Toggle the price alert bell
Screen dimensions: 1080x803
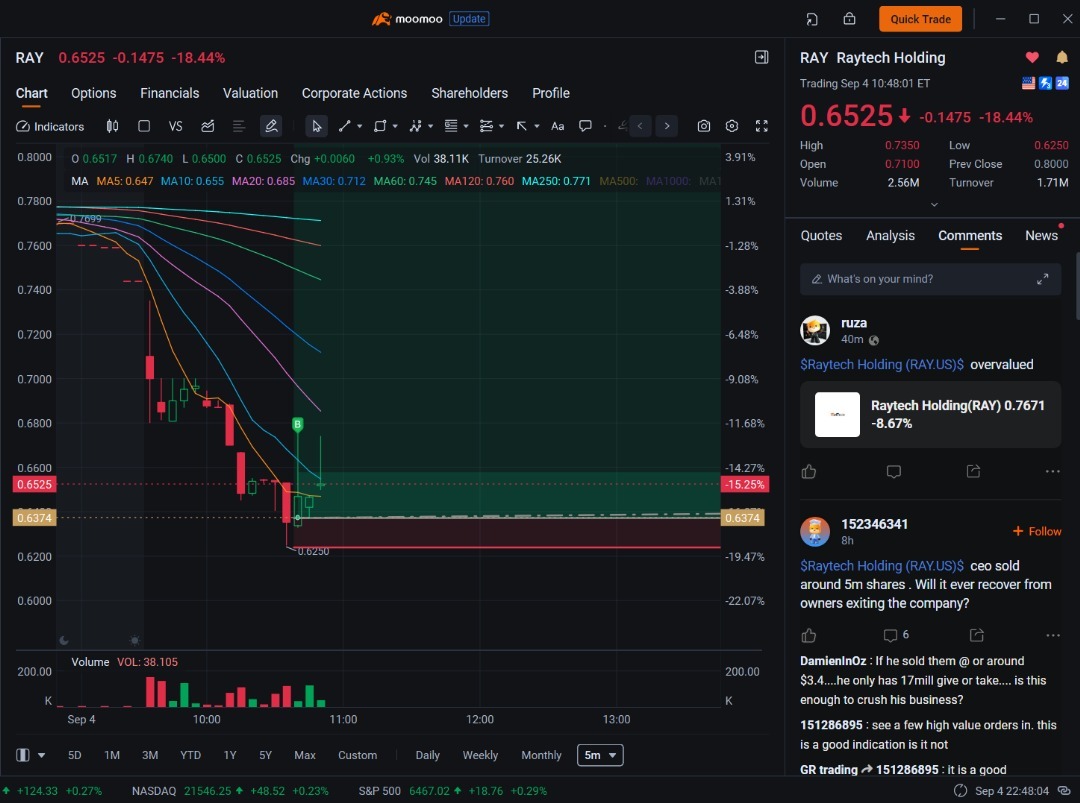tap(1062, 57)
